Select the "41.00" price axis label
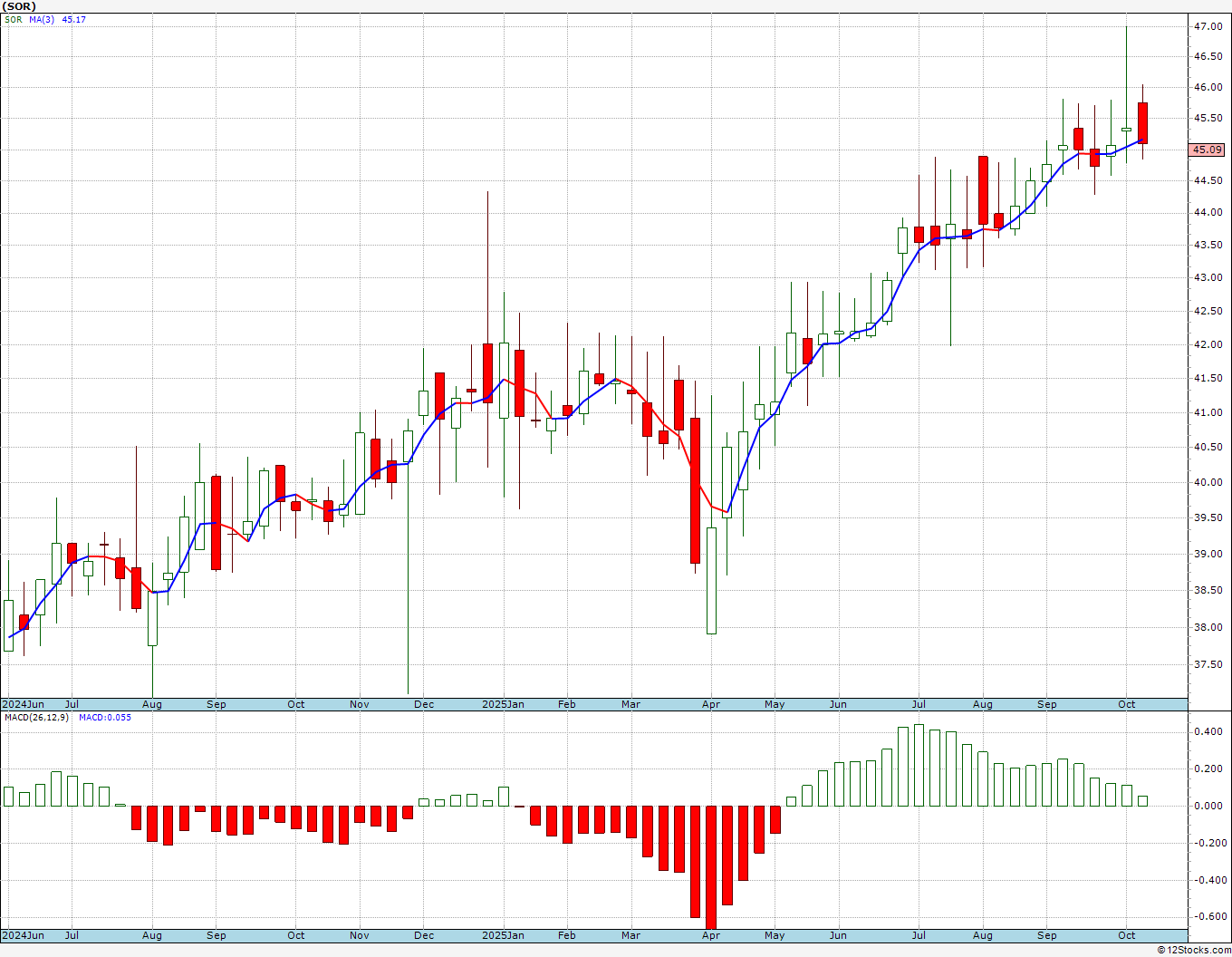This screenshot has height=957, width=1232. tap(1208, 413)
